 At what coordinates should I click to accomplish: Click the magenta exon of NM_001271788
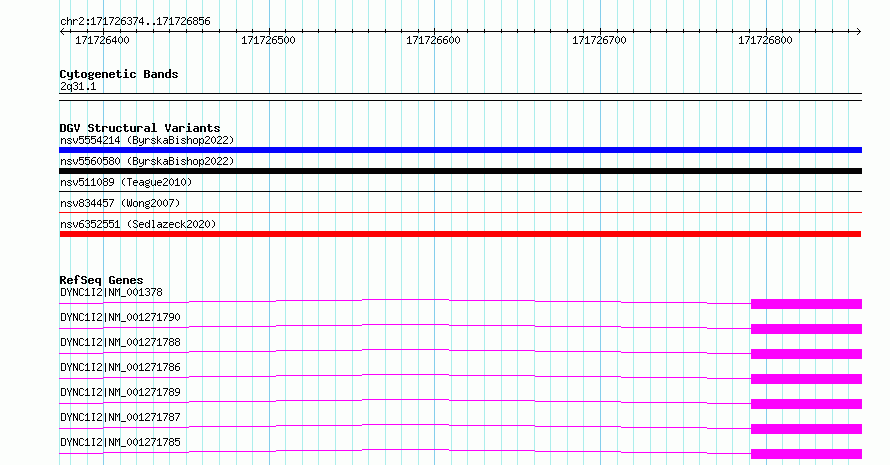pos(807,354)
